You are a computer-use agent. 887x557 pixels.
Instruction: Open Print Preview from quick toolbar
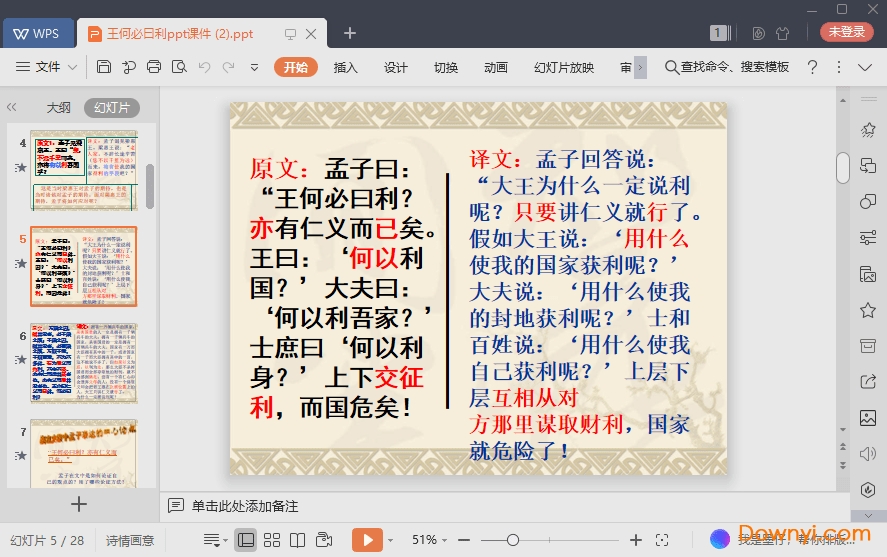click(179, 67)
